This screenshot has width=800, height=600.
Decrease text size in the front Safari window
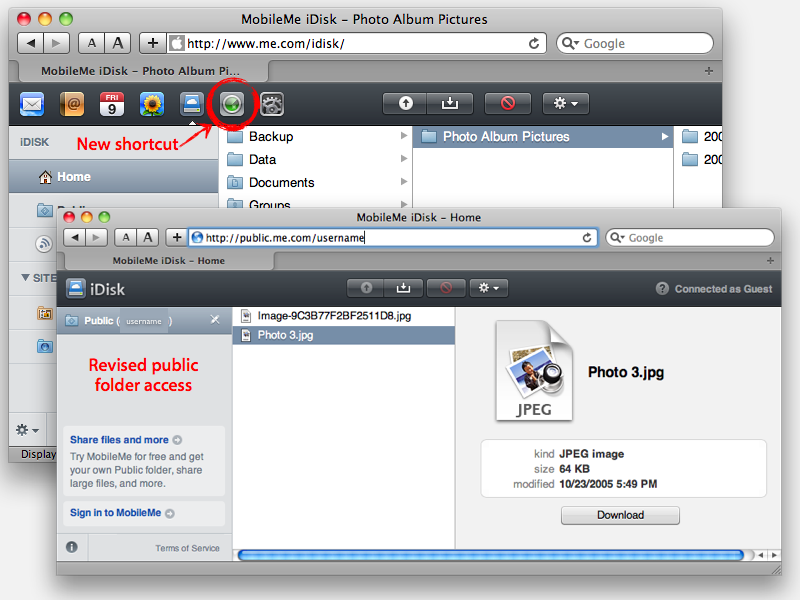[x=126, y=237]
